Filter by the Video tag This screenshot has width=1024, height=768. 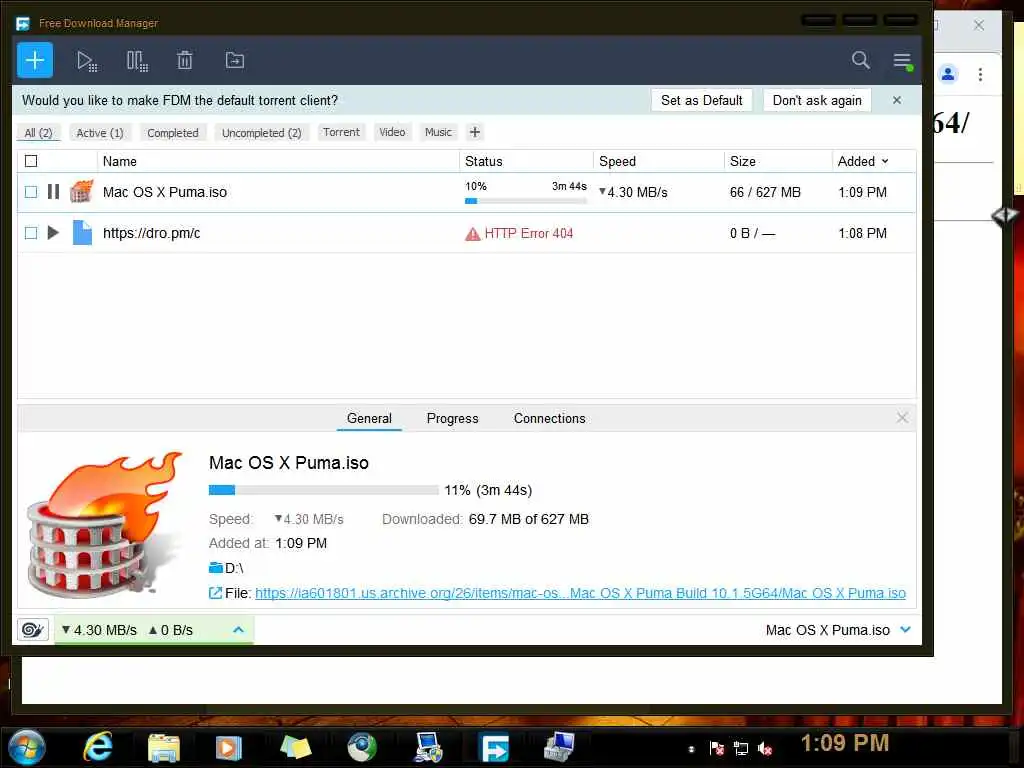point(392,132)
